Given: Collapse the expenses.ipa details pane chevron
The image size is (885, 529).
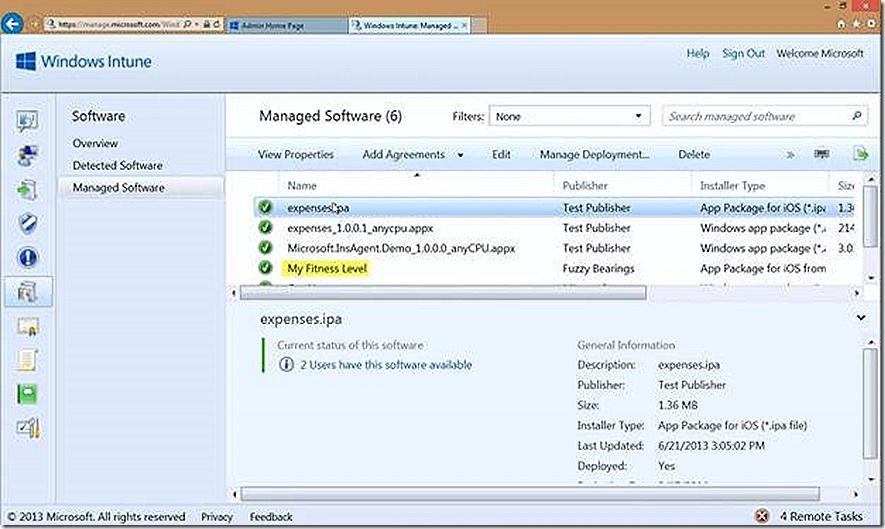Looking at the screenshot, I should pyautogui.click(x=861, y=318).
